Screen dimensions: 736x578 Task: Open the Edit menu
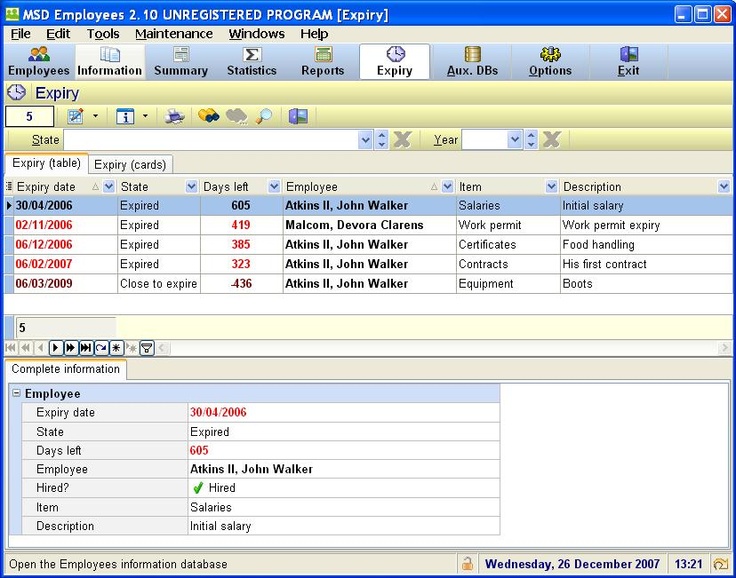(58, 34)
